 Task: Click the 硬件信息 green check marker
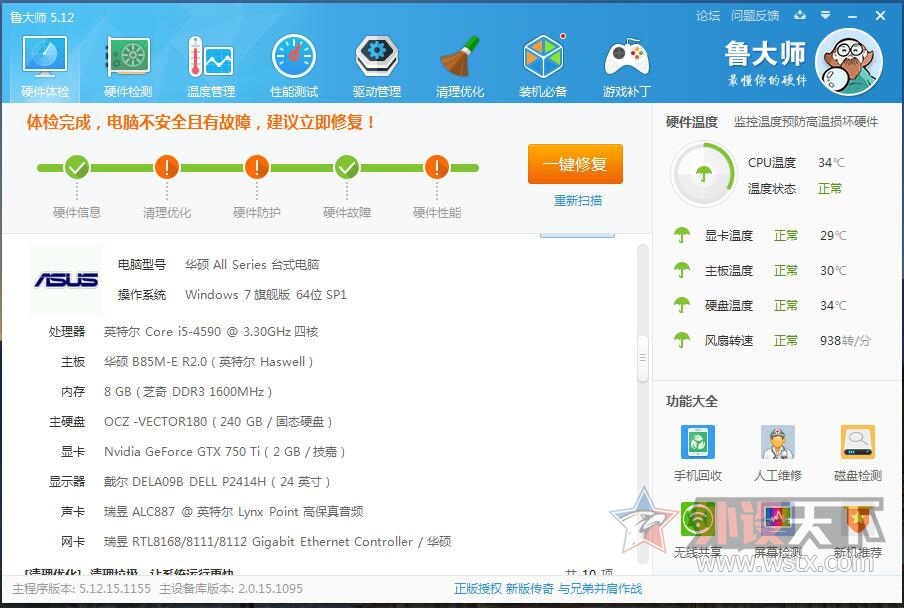[77, 168]
